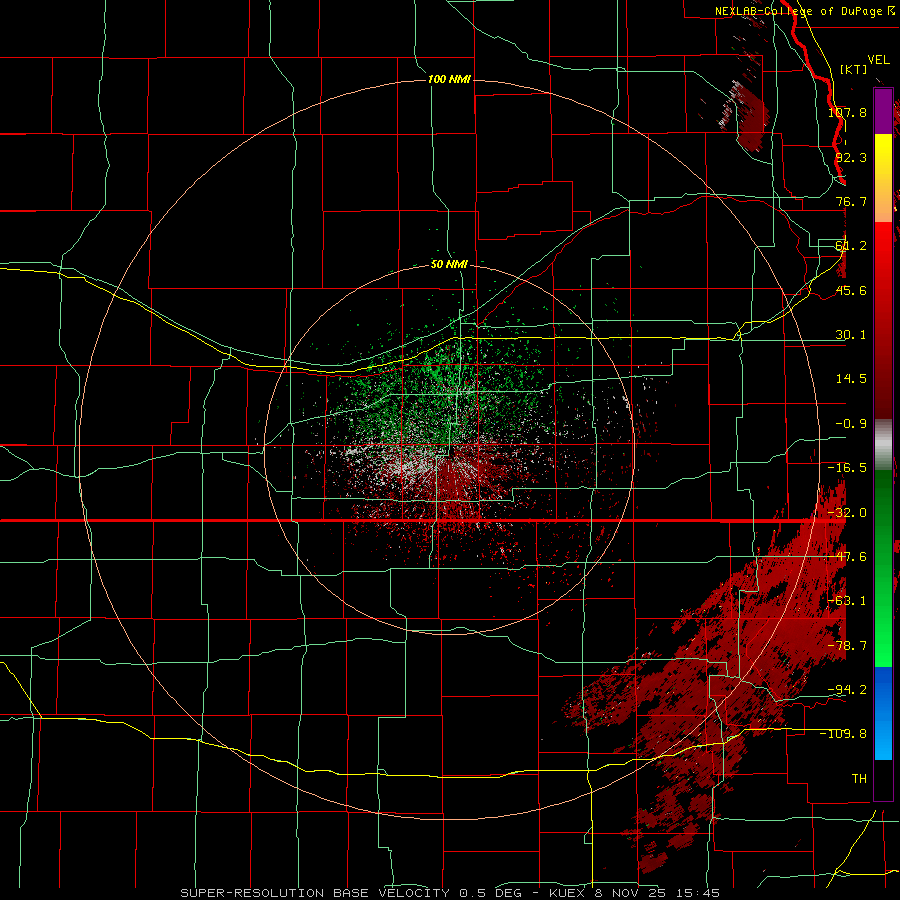Click the -94.2 velocity scale value
The width and height of the screenshot is (900, 900).
847,689
